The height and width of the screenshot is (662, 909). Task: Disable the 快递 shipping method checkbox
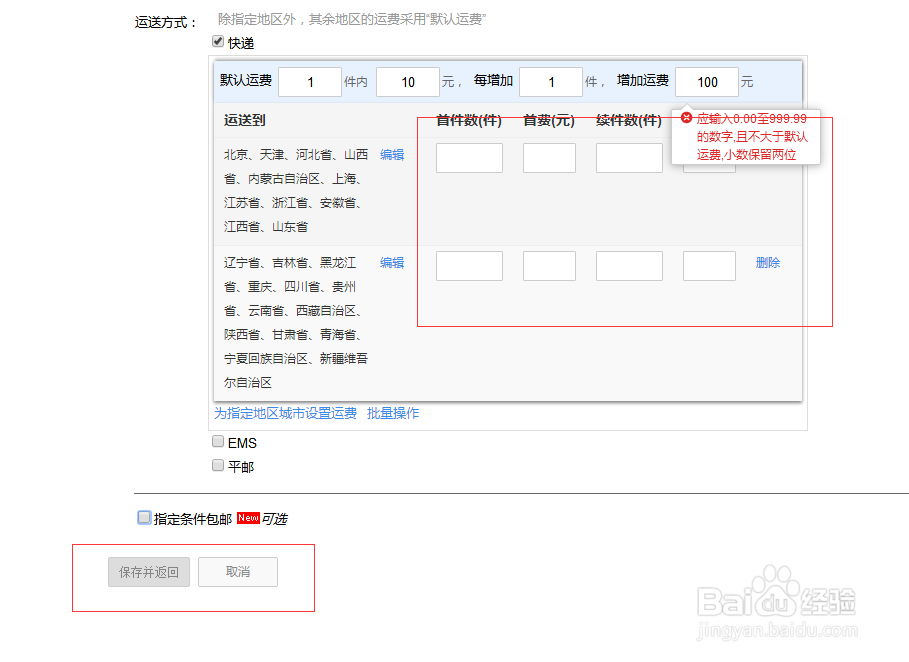217,42
